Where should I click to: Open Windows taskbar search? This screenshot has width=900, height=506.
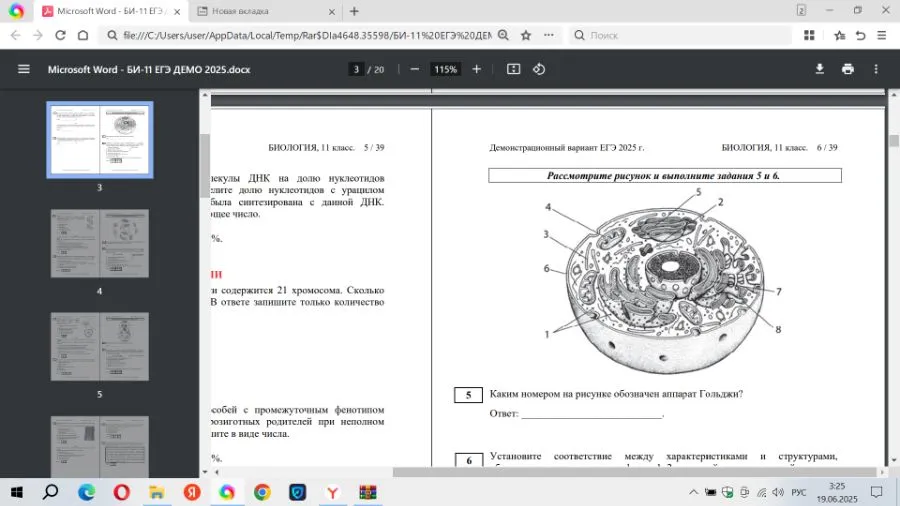[x=51, y=492]
